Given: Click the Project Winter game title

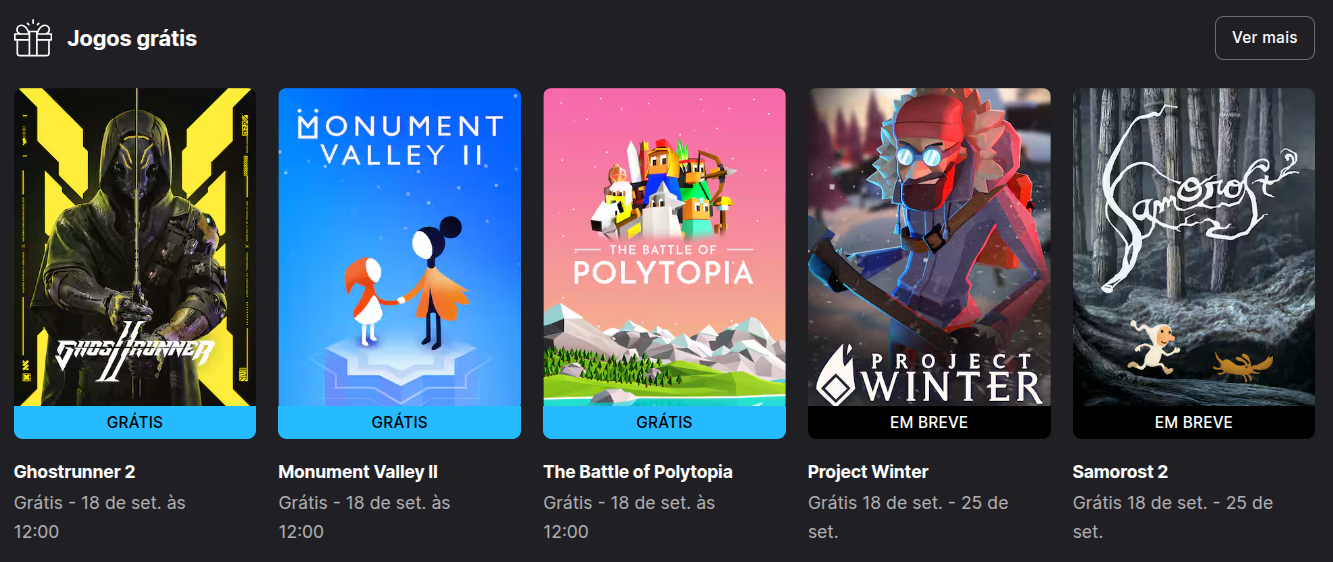Looking at the screenshot, I should pos(868,472).
